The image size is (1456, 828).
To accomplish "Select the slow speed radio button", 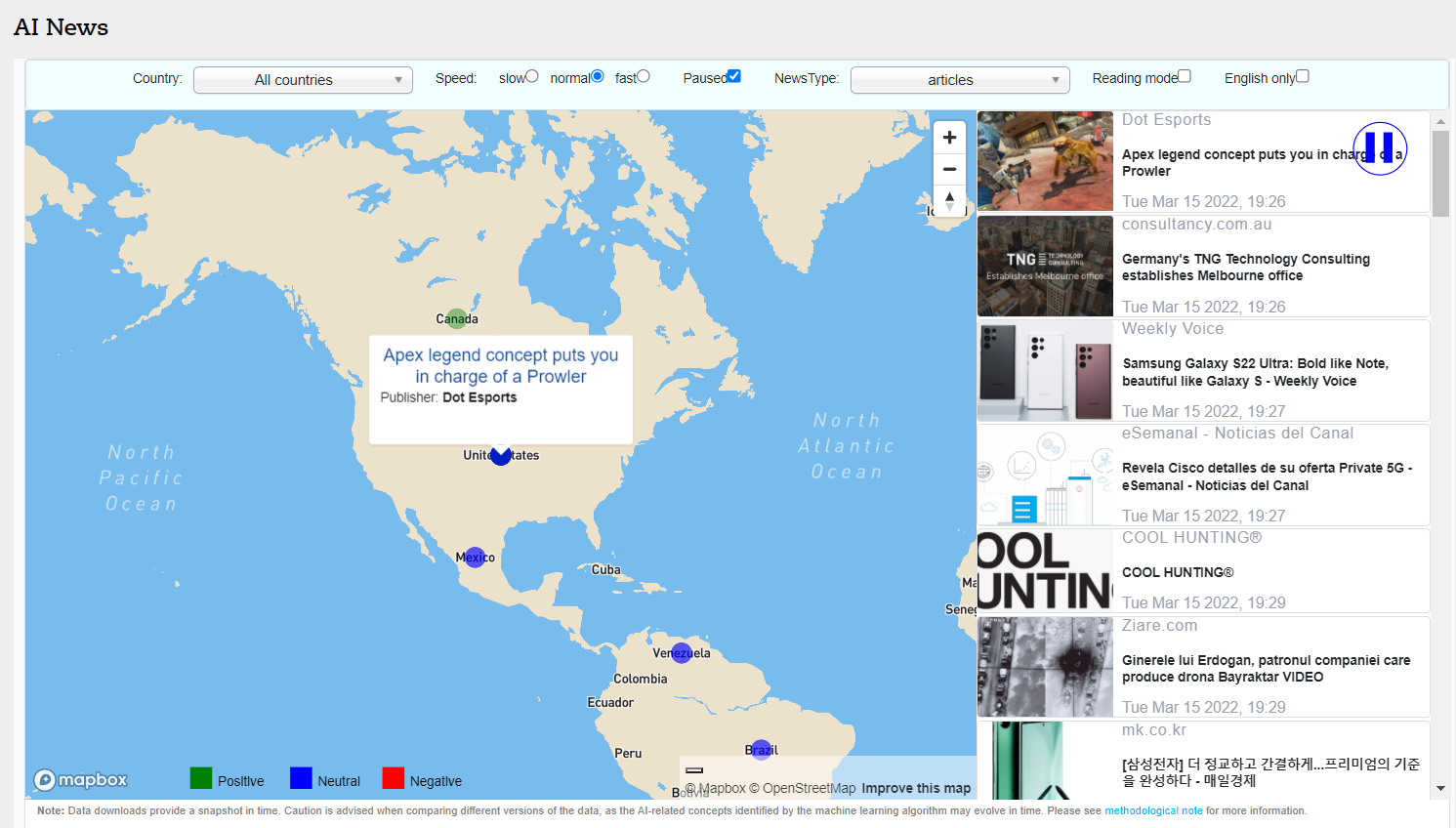I will pyautogui.click(x=532, y=76).
